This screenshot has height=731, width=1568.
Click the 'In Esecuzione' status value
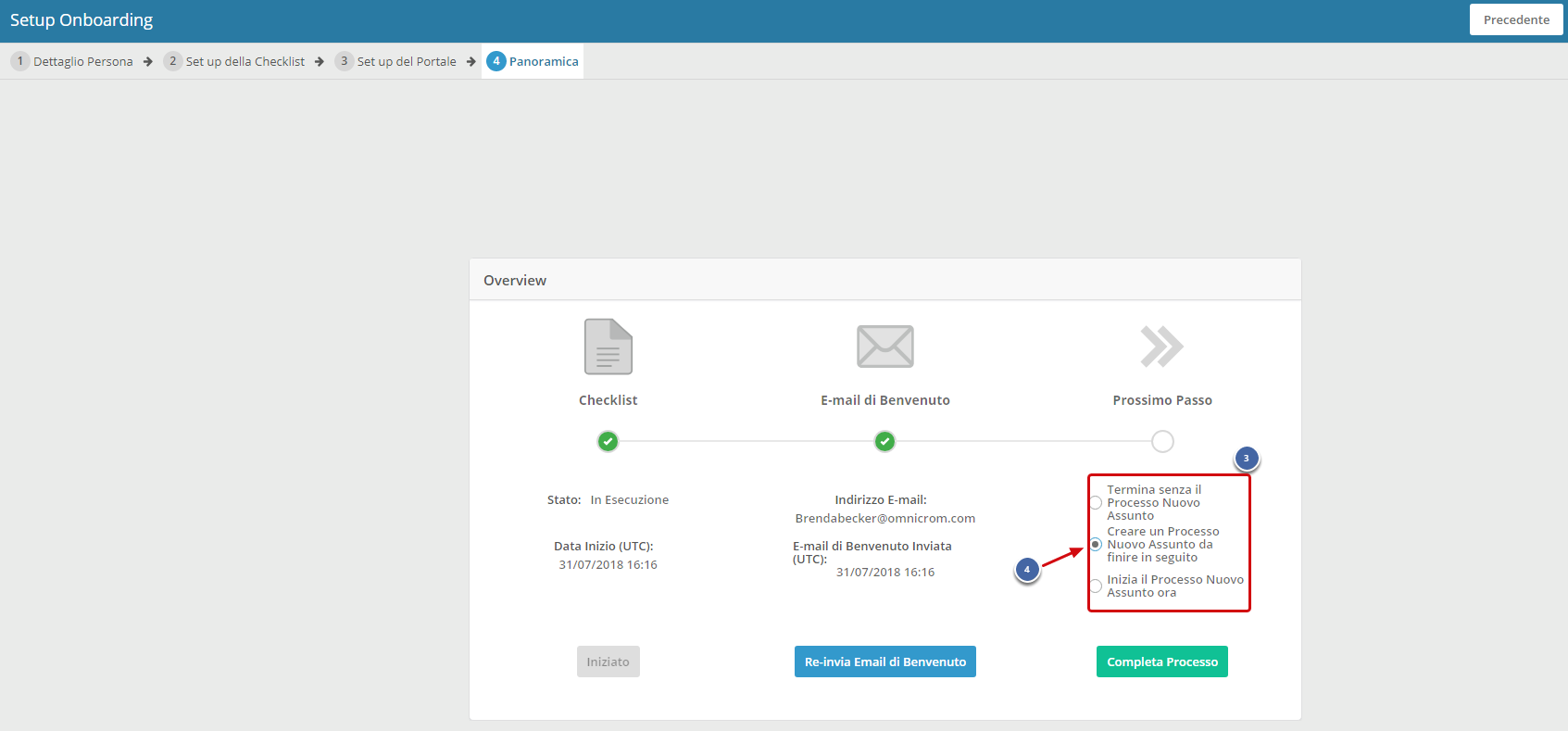pyautogui.click(x=630, y=500)
